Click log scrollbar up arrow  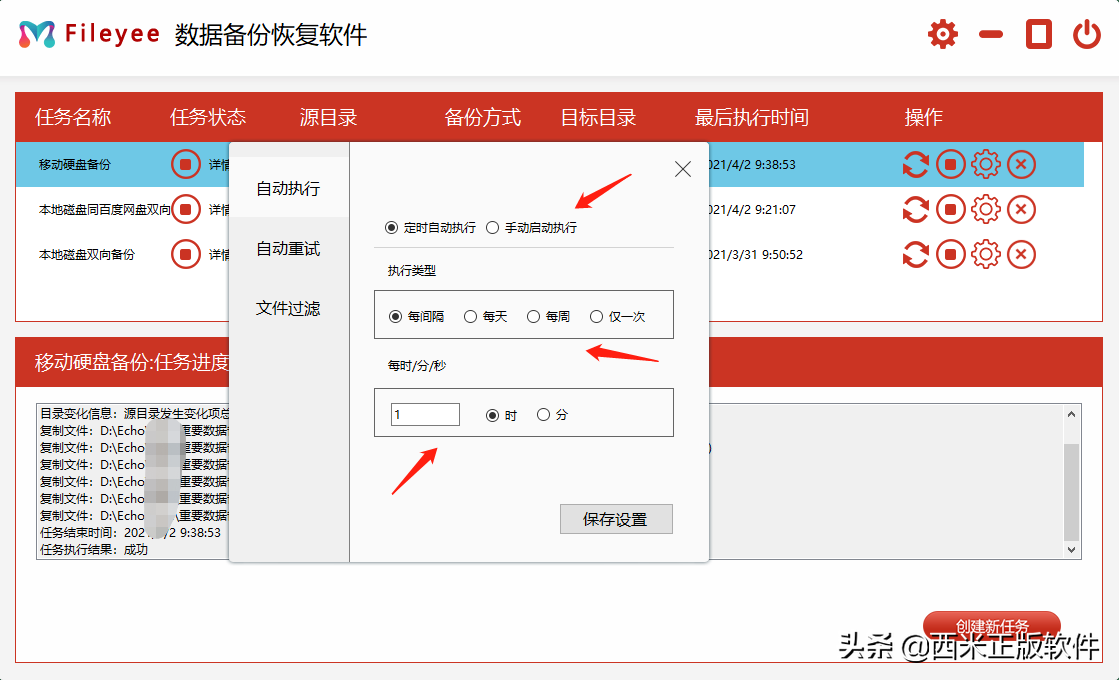point(1071,415)
